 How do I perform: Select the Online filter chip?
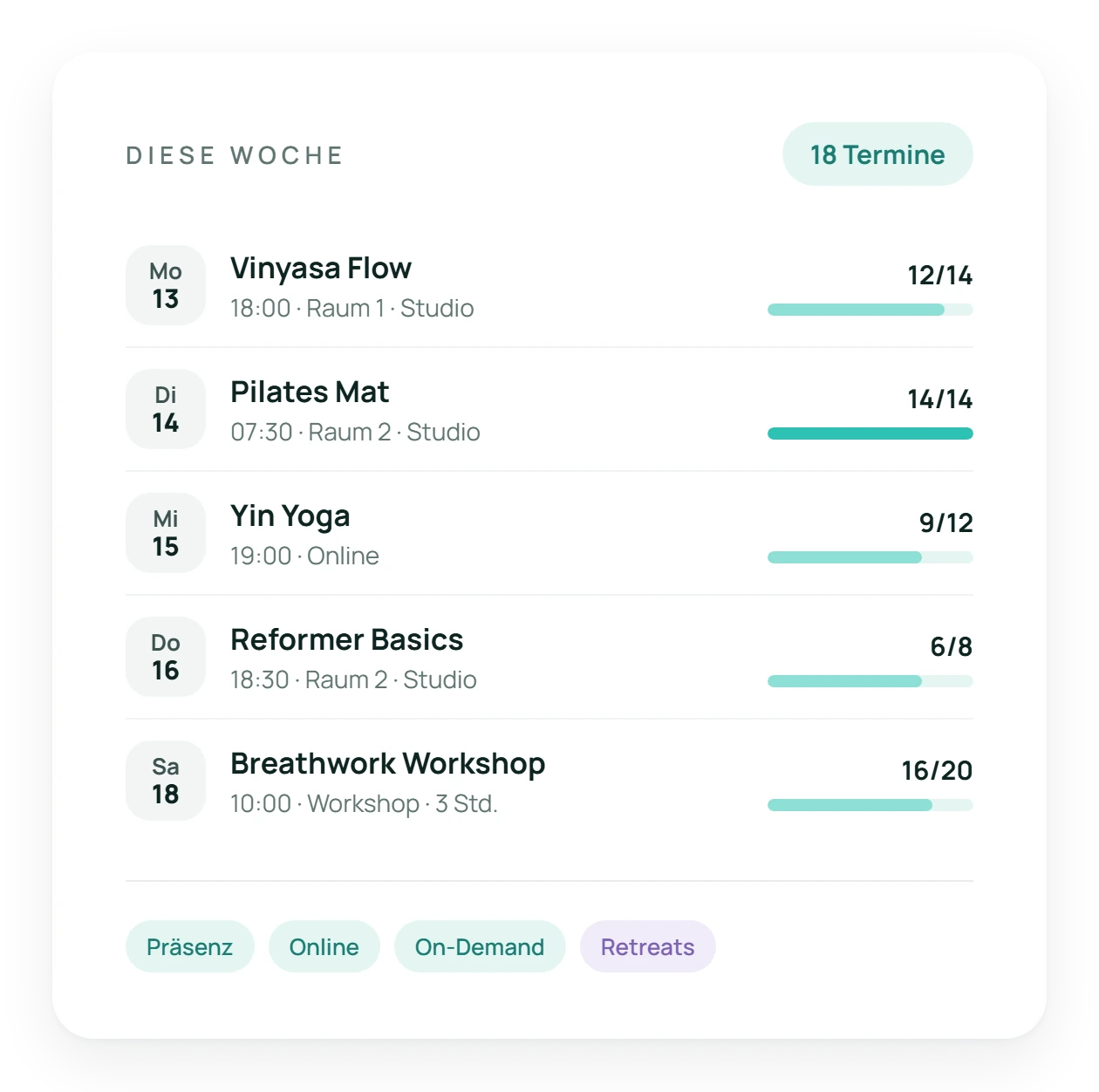[x=324, y=946]
